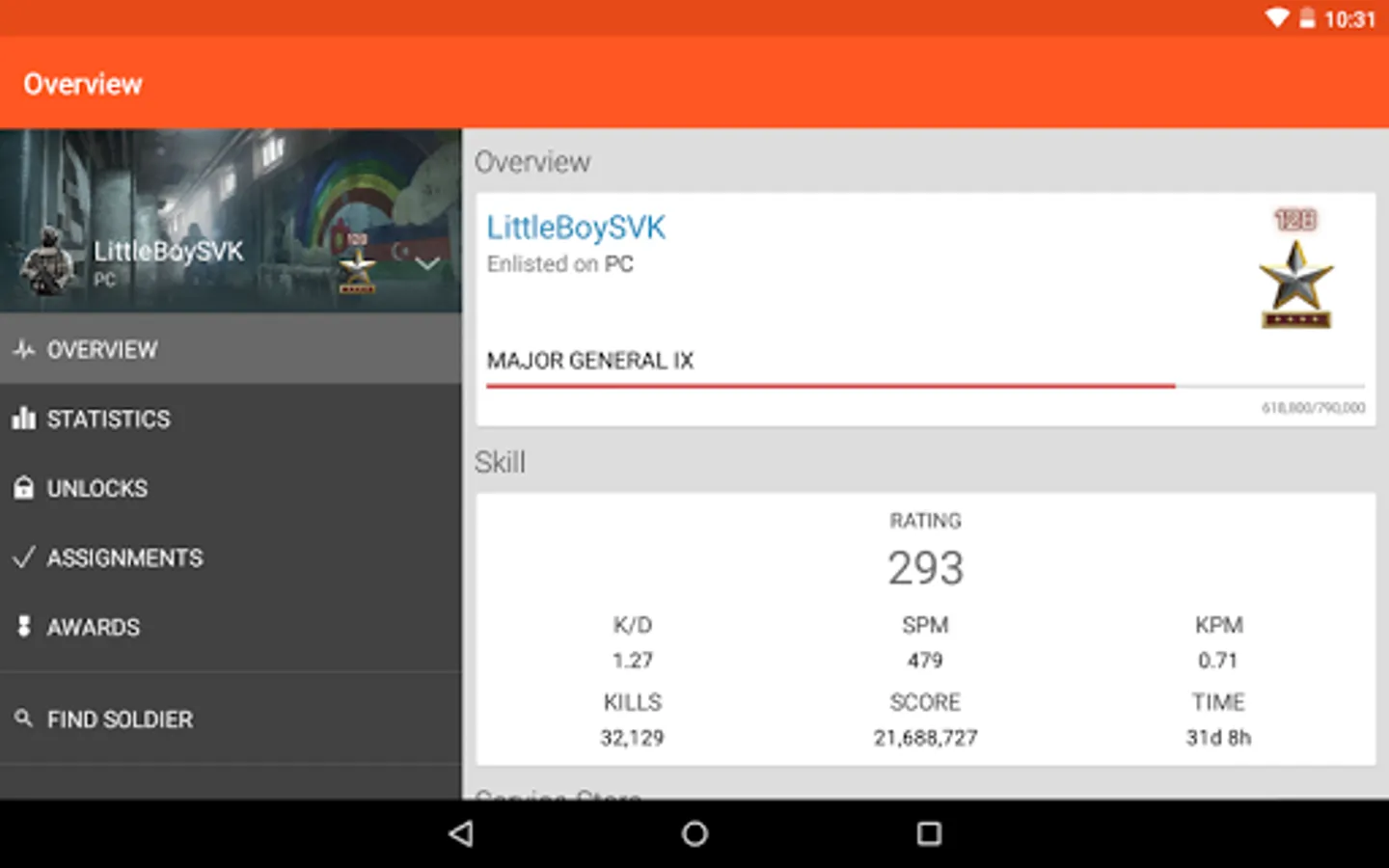Open Assignments from the sidebar
Viewport: 1389px width, 868px height.
click(231, 557)
